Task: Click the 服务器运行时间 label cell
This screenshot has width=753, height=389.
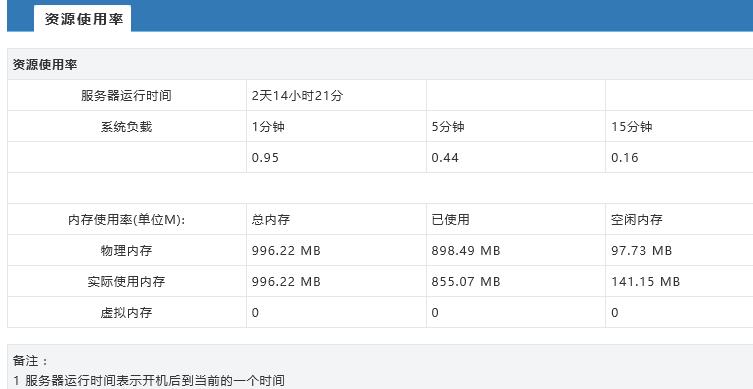Action: (126, 96)
